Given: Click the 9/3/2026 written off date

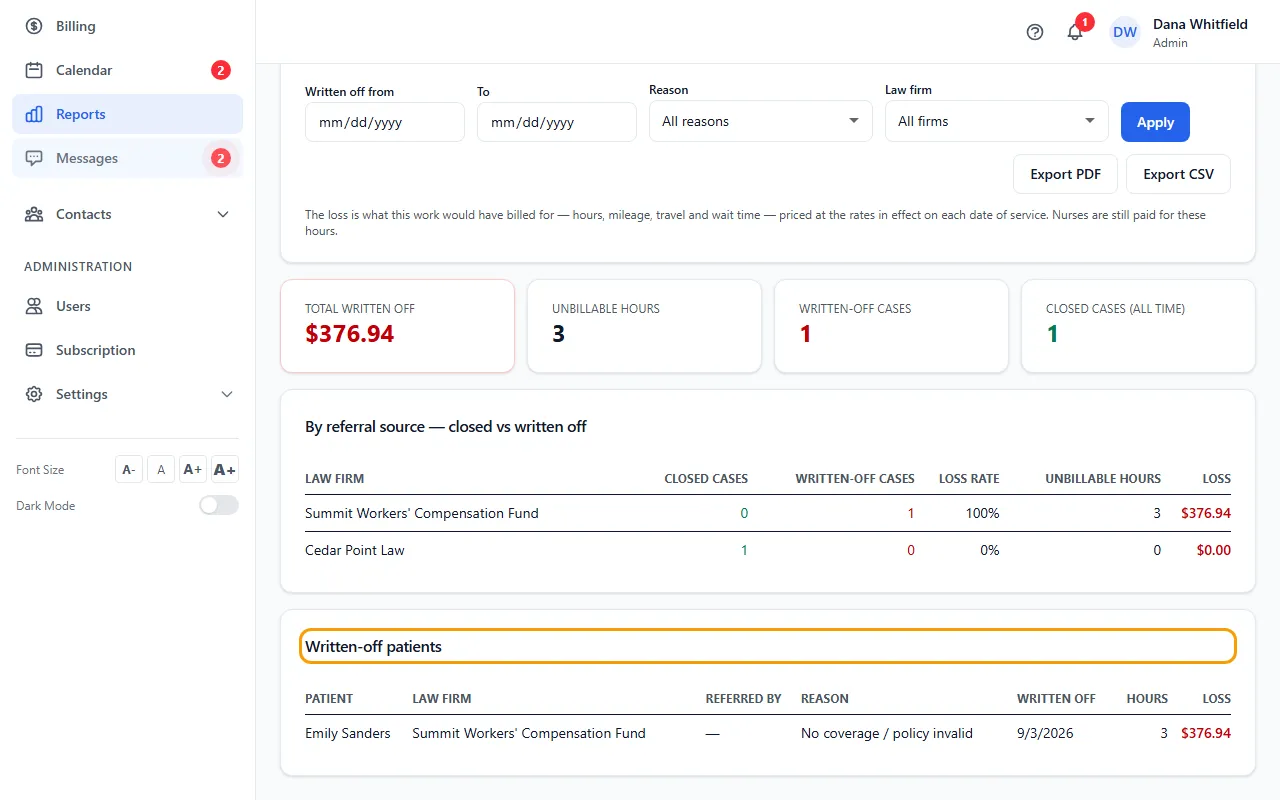Looking at the screenshot, I should [x=1045, y=733].
